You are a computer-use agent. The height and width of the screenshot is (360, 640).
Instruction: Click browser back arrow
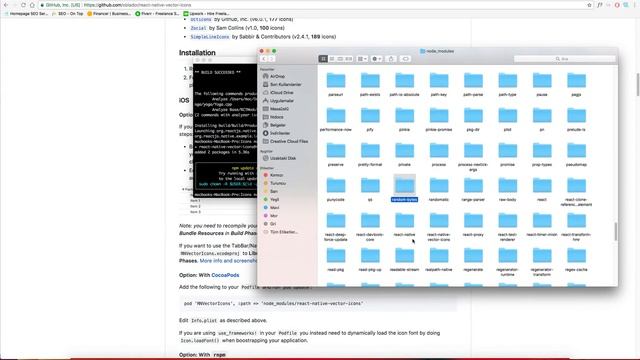click(6, 5)
